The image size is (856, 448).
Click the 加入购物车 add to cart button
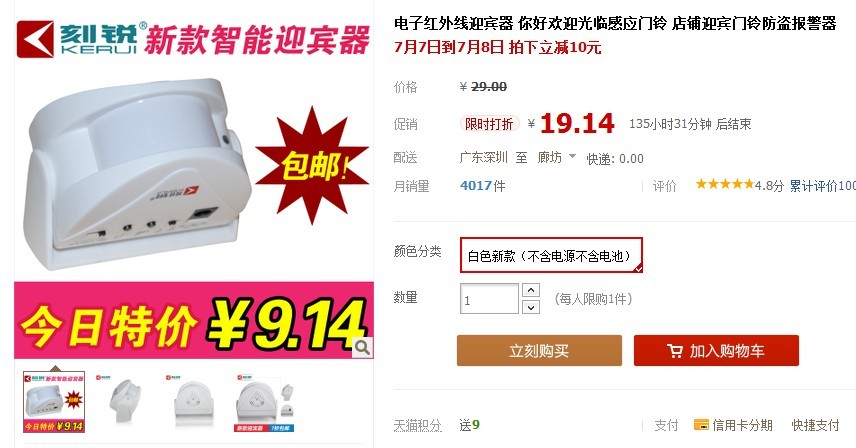point(716,350)
